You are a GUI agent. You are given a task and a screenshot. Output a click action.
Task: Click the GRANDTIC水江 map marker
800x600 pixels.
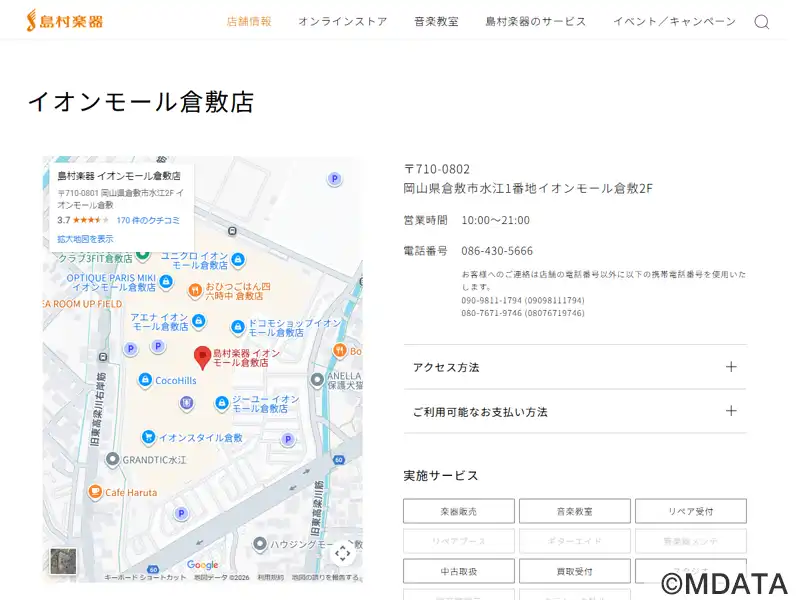(x=112, y=459)
